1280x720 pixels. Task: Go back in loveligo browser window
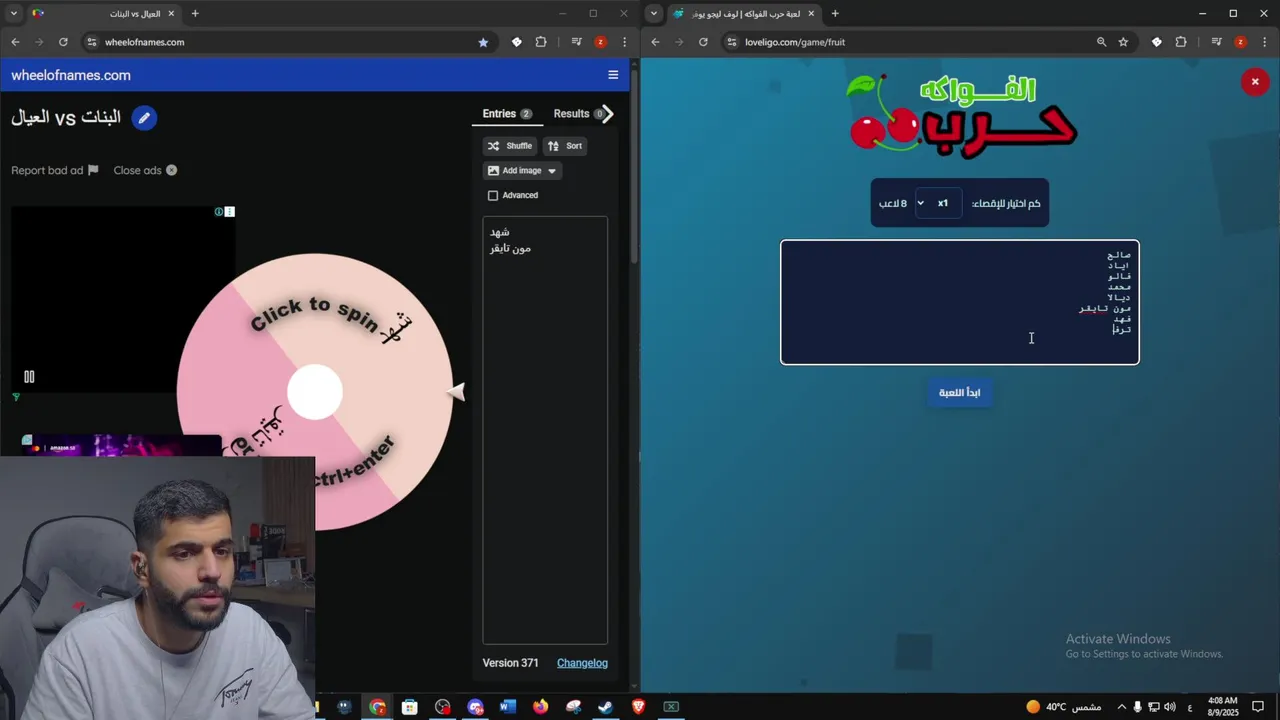[x=655, y=42]
